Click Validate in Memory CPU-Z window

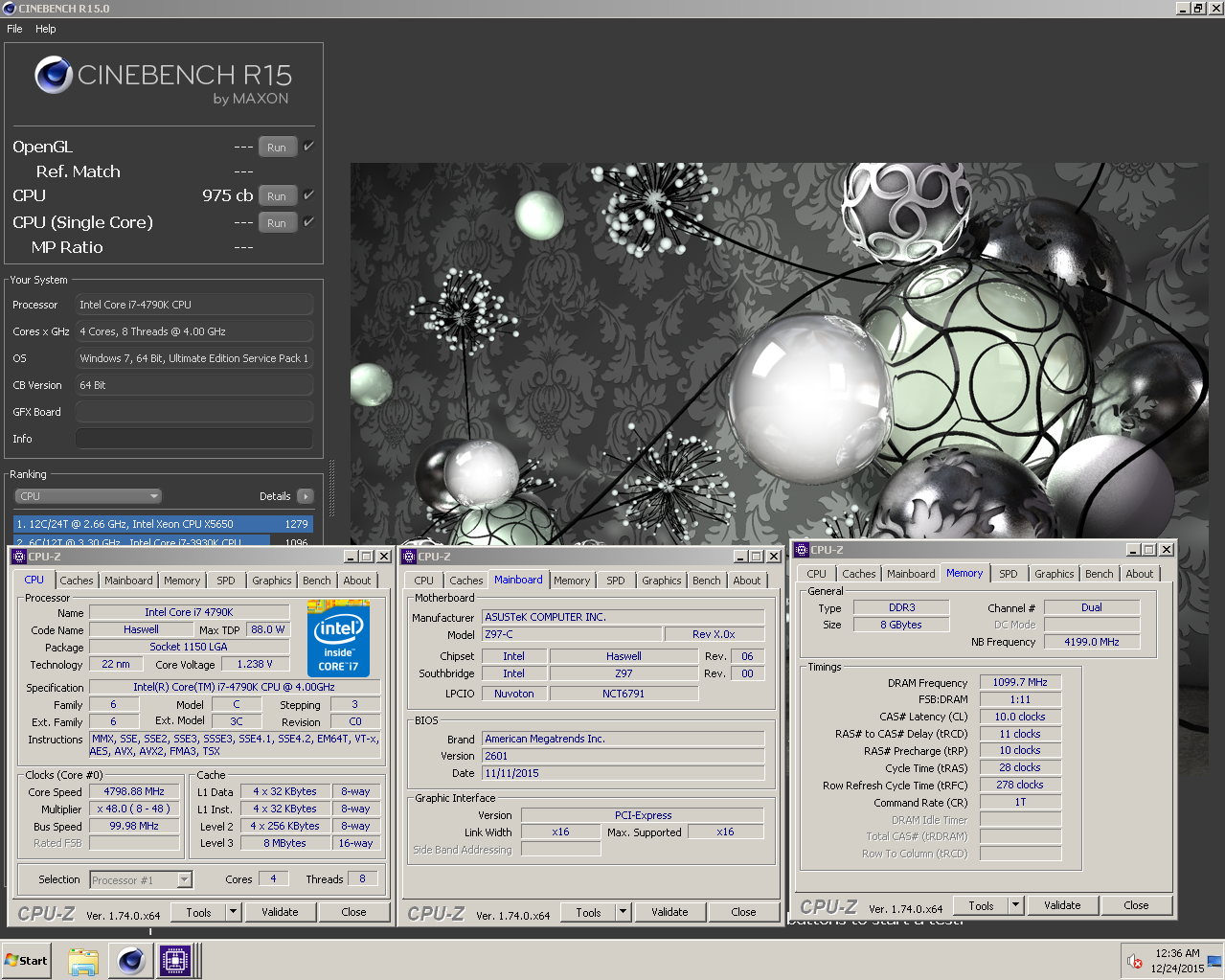point(1062,905)
